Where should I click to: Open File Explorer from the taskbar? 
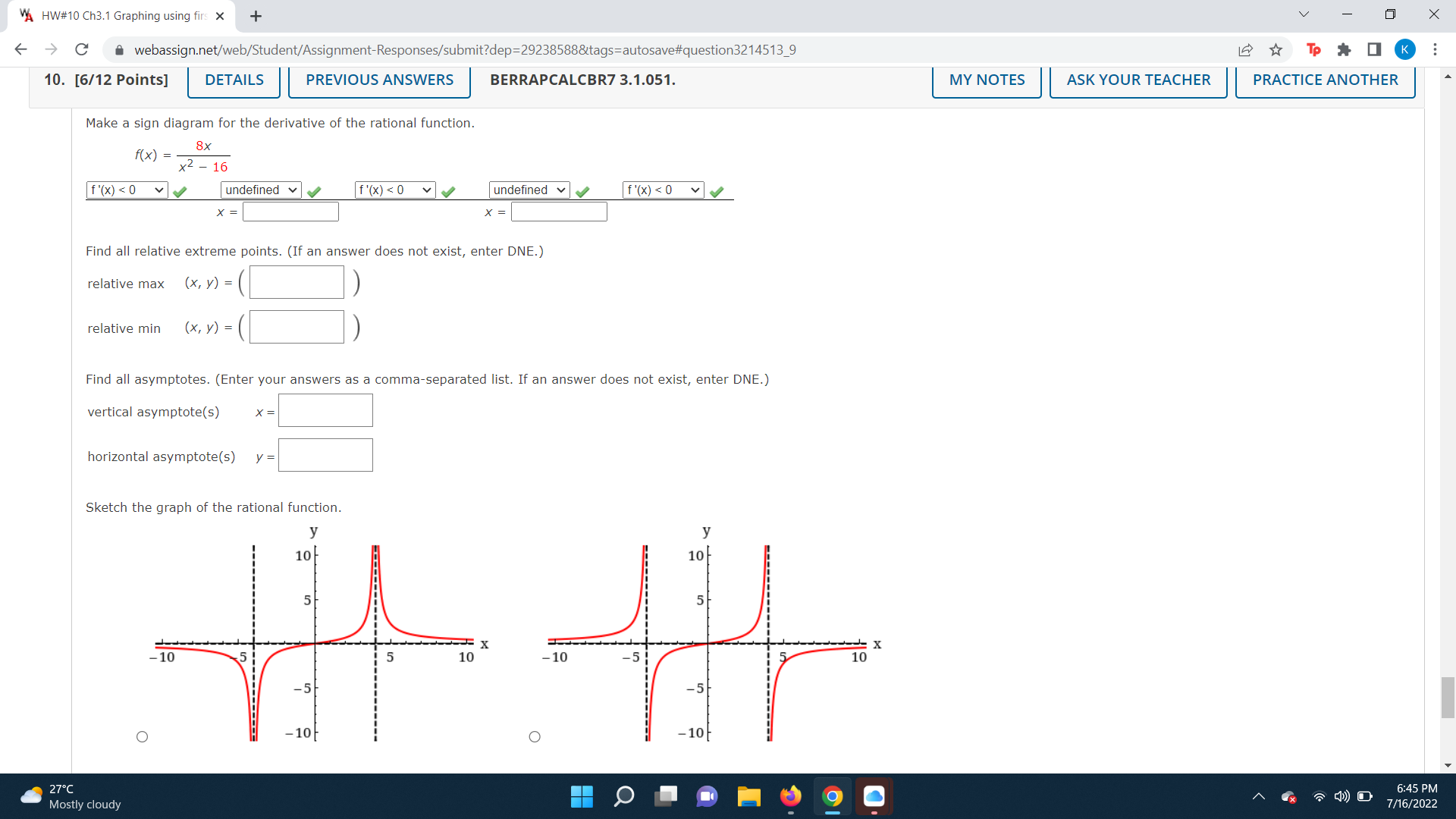coord(749,797)
